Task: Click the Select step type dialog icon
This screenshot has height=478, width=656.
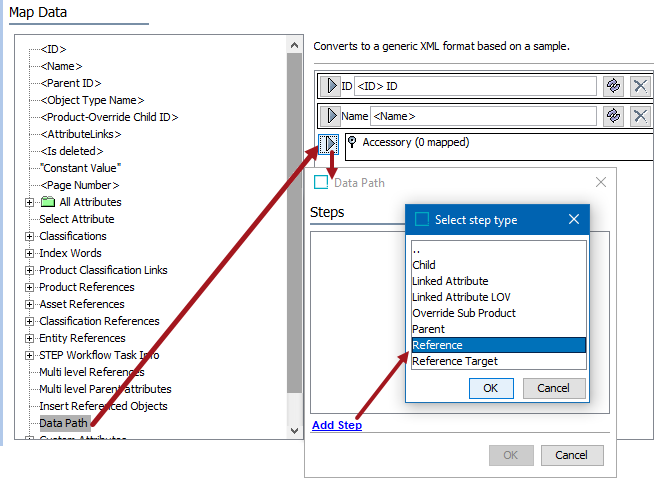Action: pyautogui.click(x=422, y=219)
